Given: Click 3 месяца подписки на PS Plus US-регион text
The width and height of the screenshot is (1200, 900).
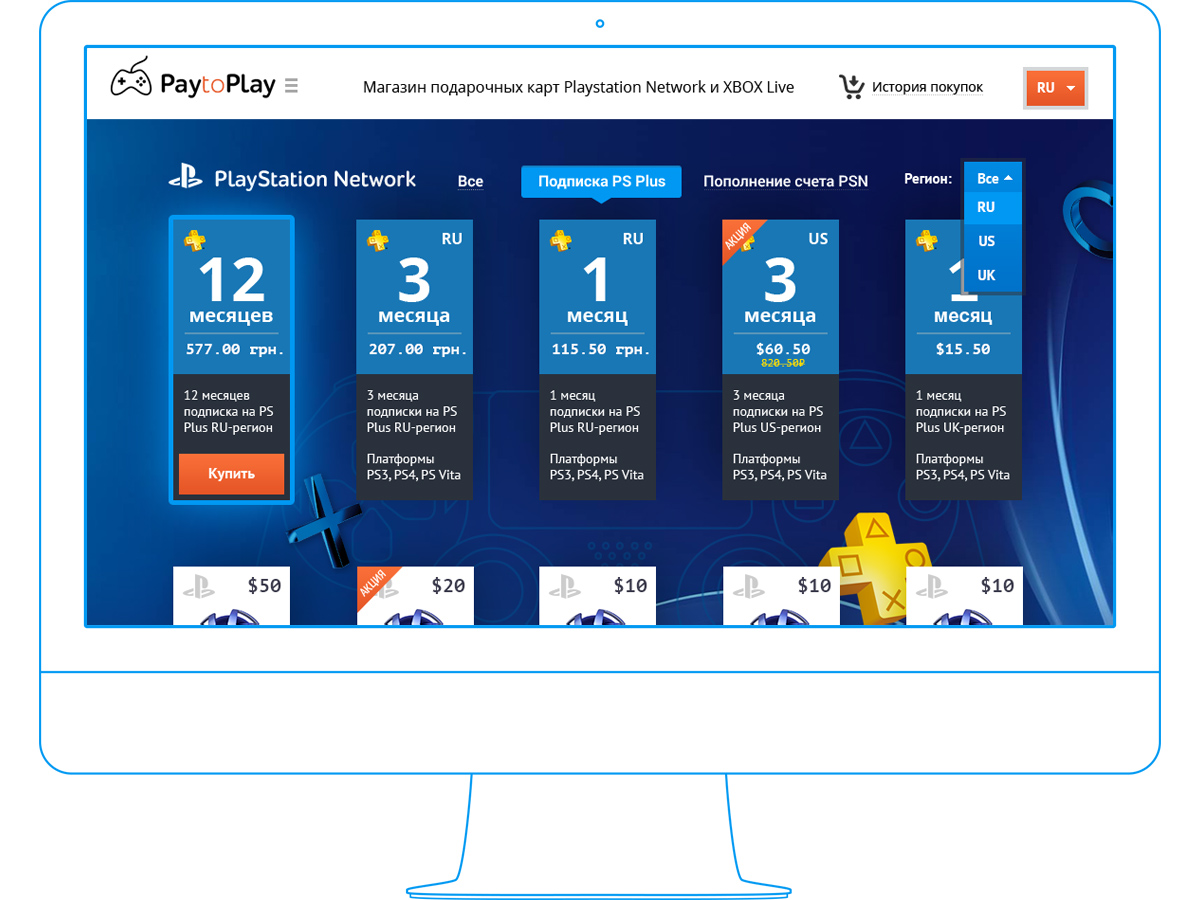Looking at the screenshot, I should tap(780, 411).
